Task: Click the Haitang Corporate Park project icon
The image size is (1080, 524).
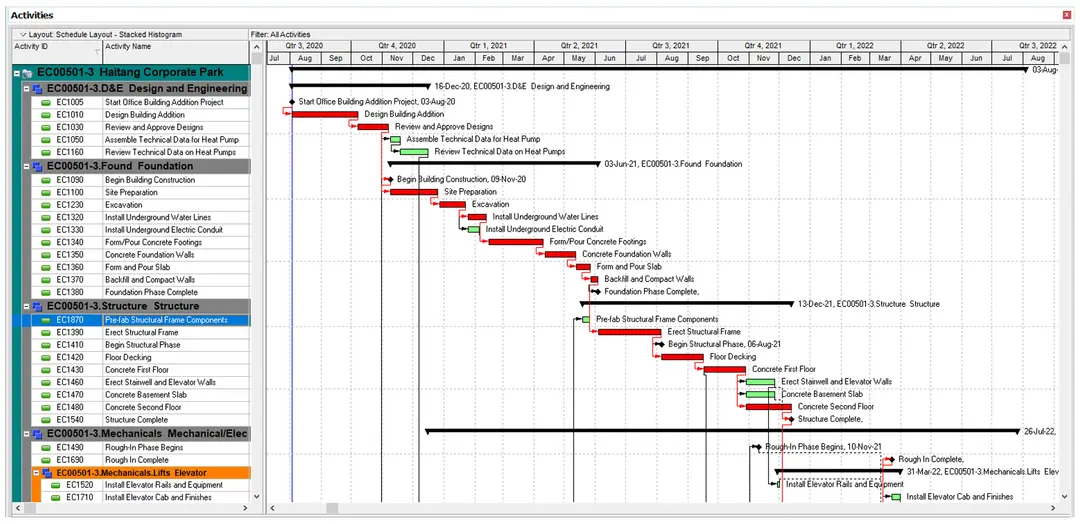Action: pos(28,72)
